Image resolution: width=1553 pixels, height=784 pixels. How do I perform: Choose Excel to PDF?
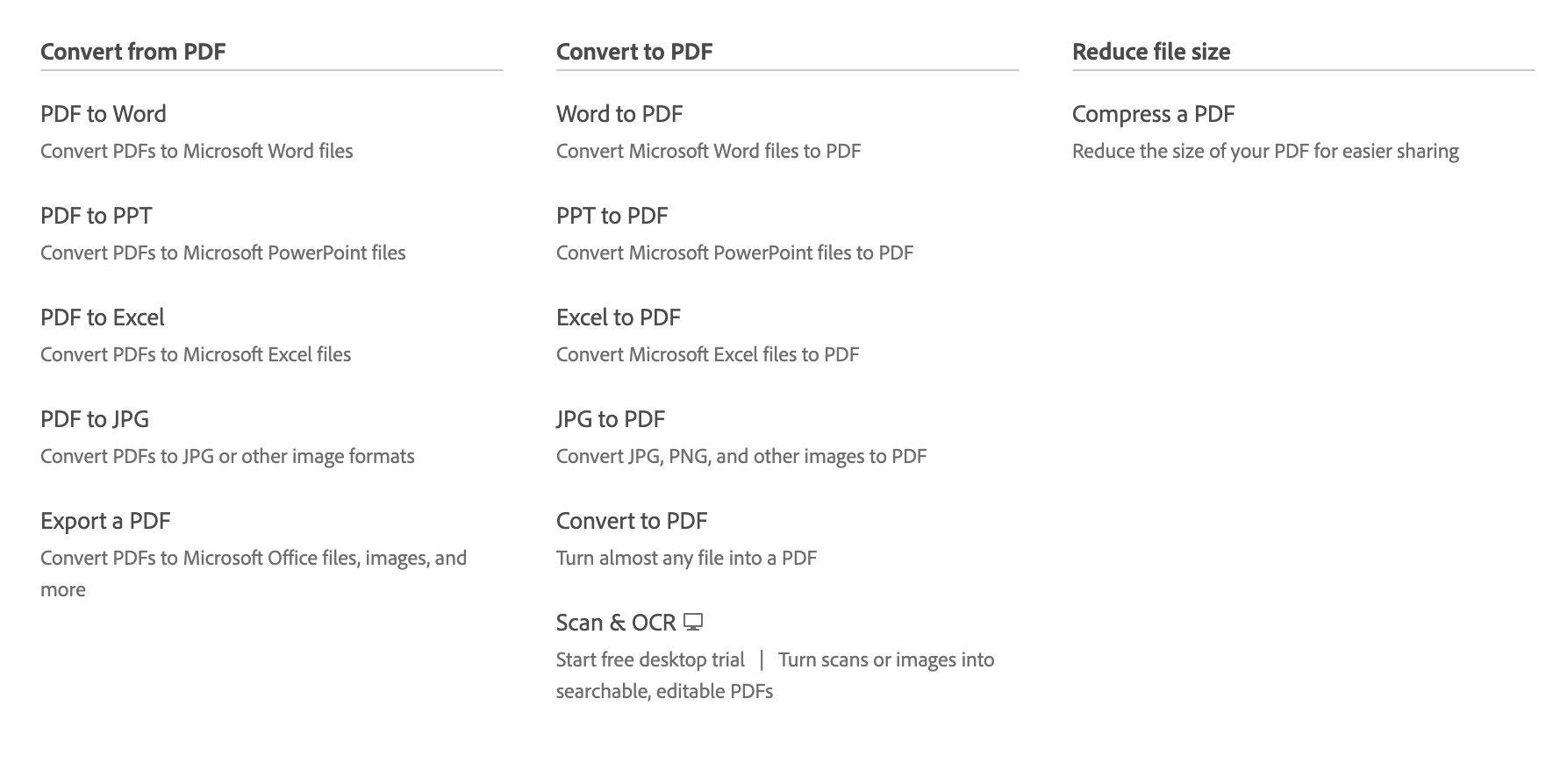tap(619, 317)
